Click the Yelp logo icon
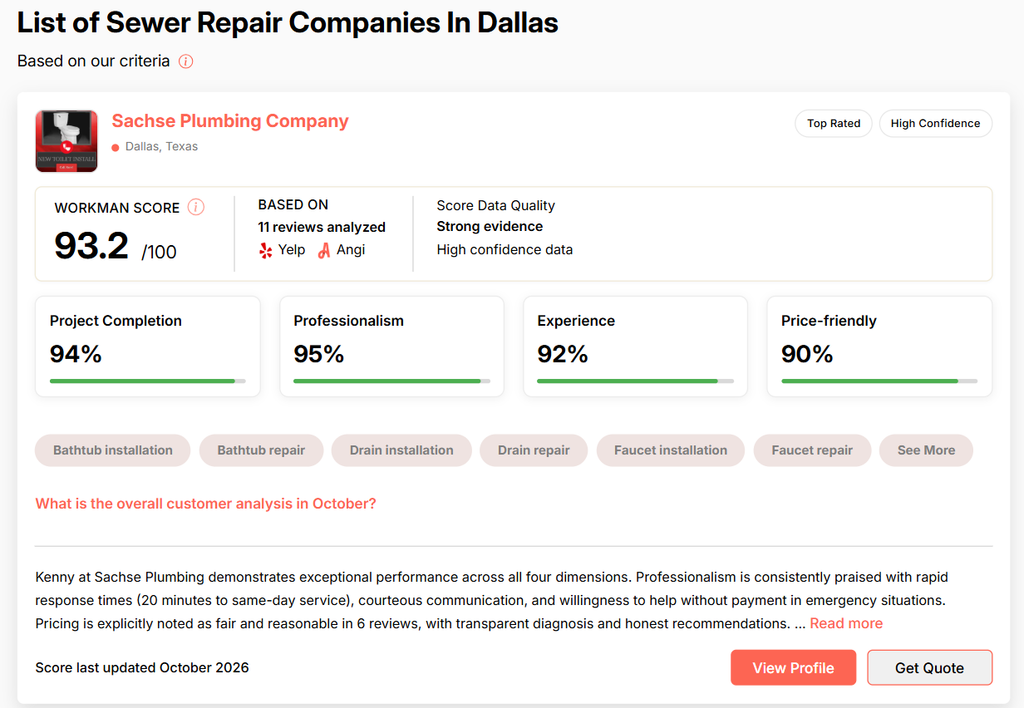The height and width of the screenshot is (708, 1024). coord(265,251)
